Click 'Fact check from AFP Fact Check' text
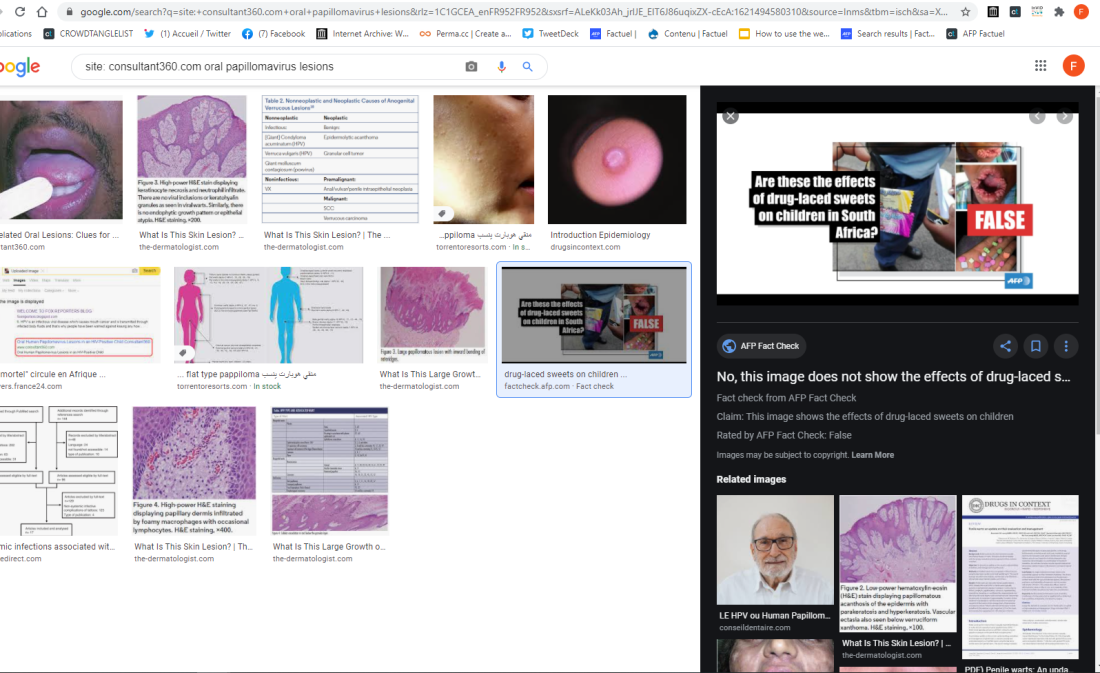This screenshot has width=1100, height=673. [x=786, y=398]
